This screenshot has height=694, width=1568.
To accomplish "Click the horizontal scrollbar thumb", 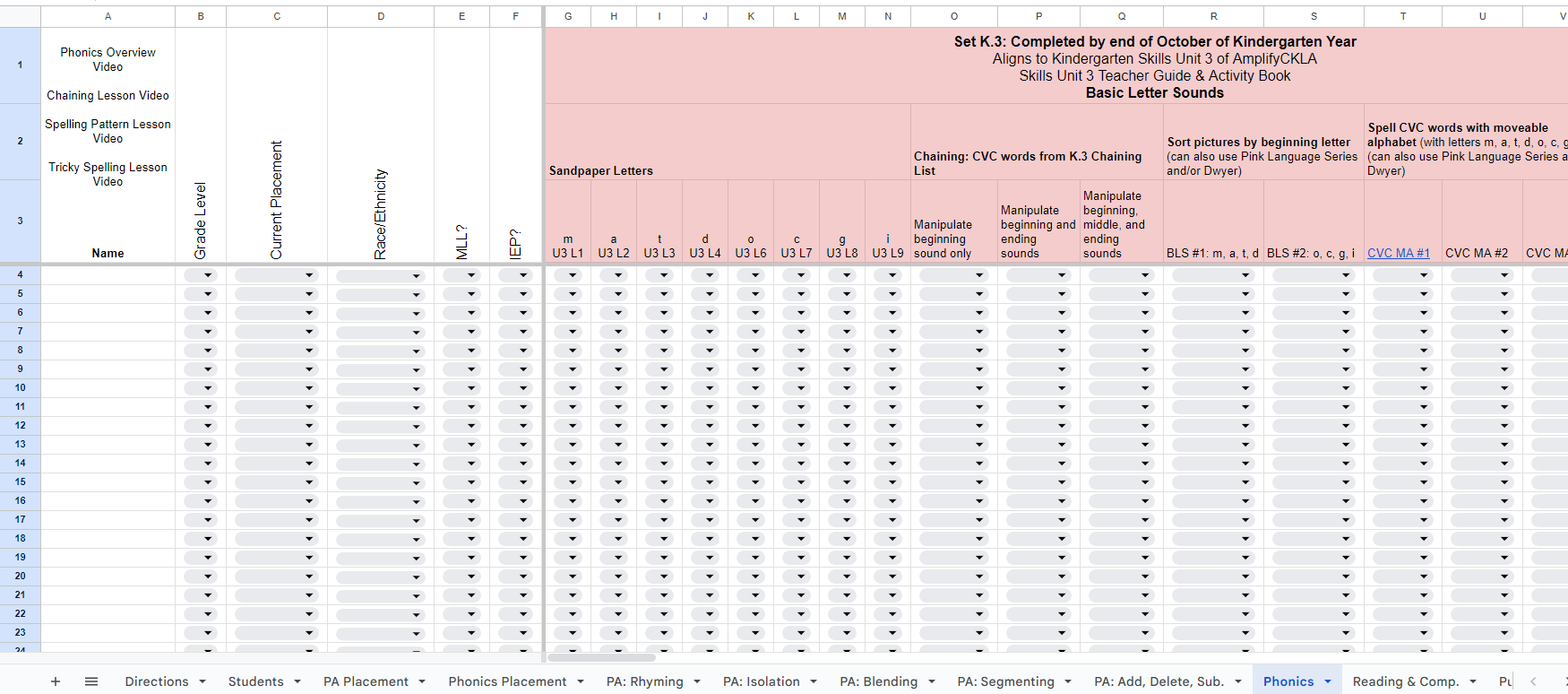I will (601, 657).
